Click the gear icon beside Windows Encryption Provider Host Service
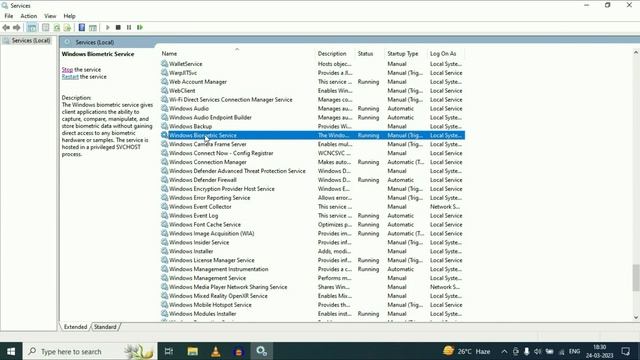The height and width of the screenshot is (360, 640). tap(164, 189)
